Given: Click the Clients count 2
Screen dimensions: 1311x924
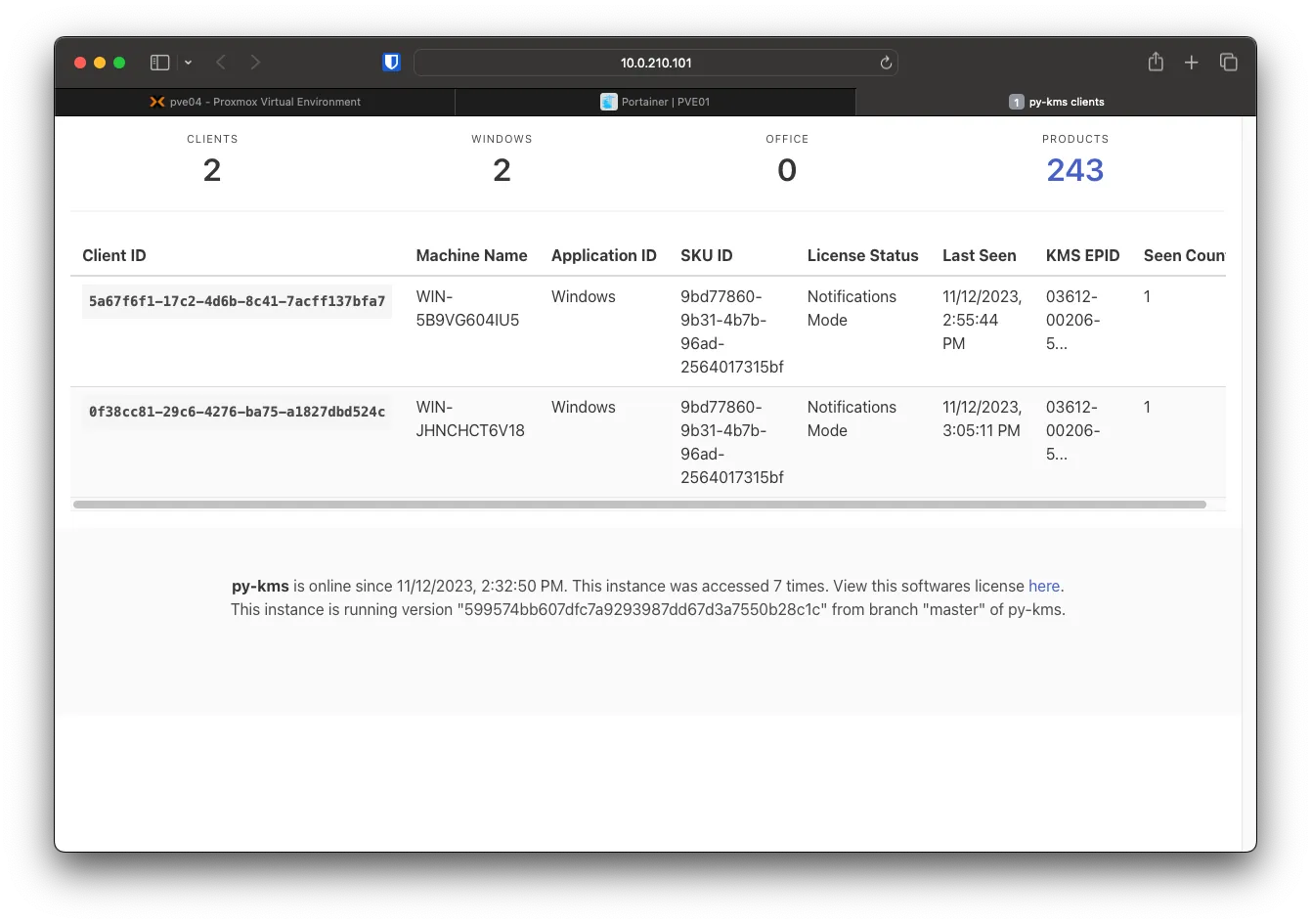Looking at the screenshot, I should [x=212, y=170].
